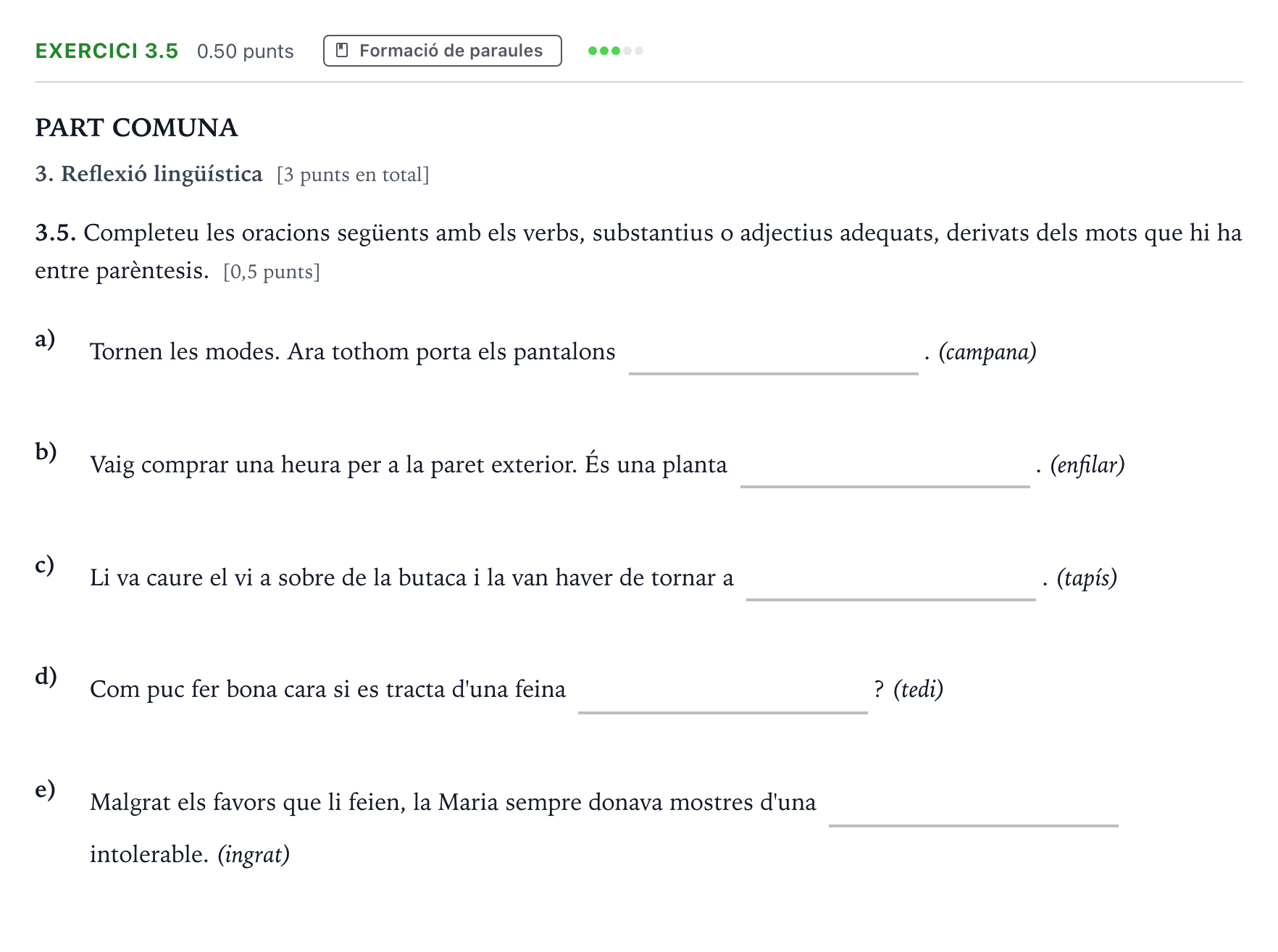Select the Reflexió lingüística subsection heading
Image resolution: width=1278 pixels, height=952 pixels.
(x=149, y=174)
